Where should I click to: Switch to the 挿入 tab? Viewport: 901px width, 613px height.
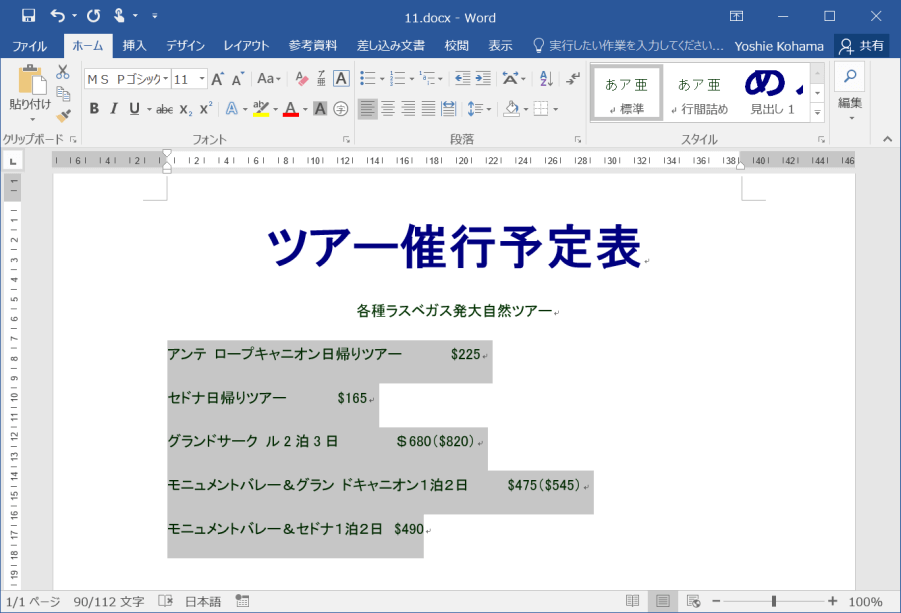pyautogui.click(x=134, y=46)
